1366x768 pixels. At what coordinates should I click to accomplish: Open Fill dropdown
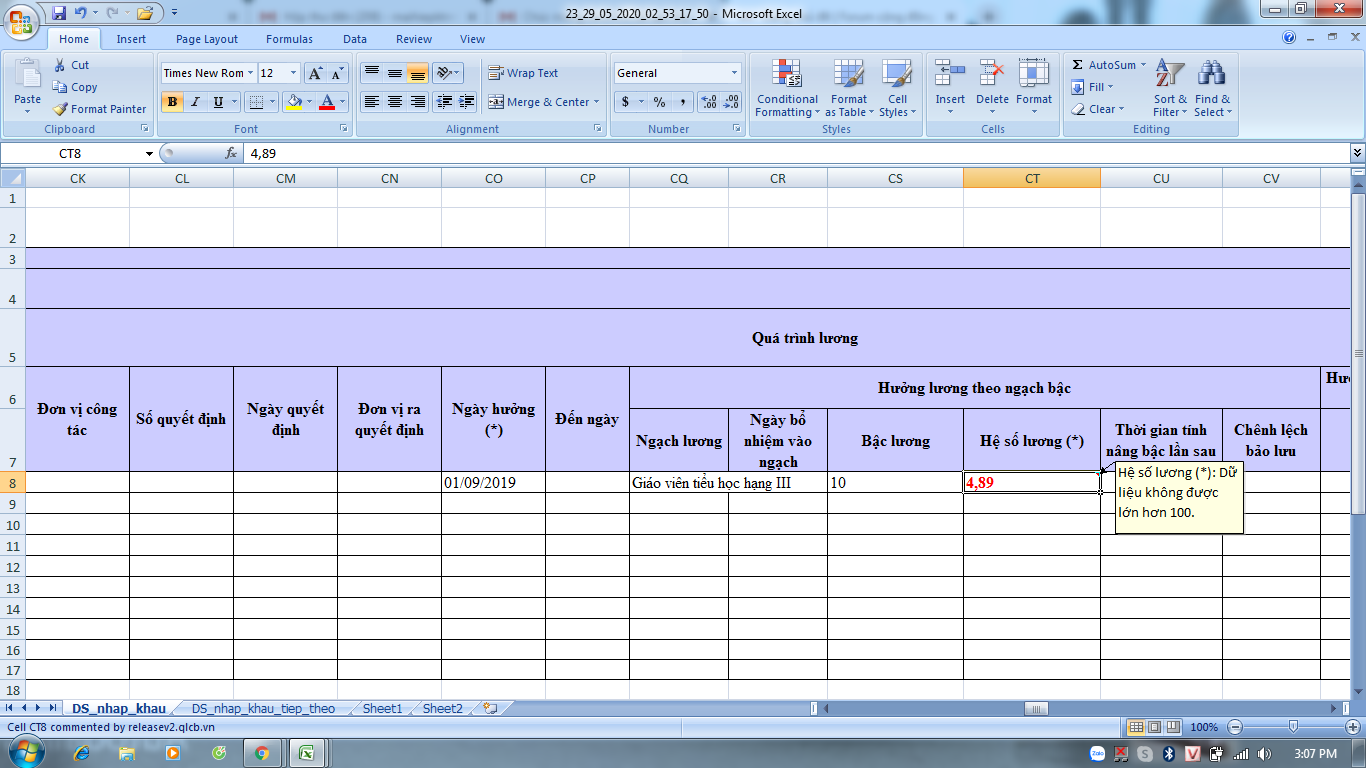coord(1091,87)
